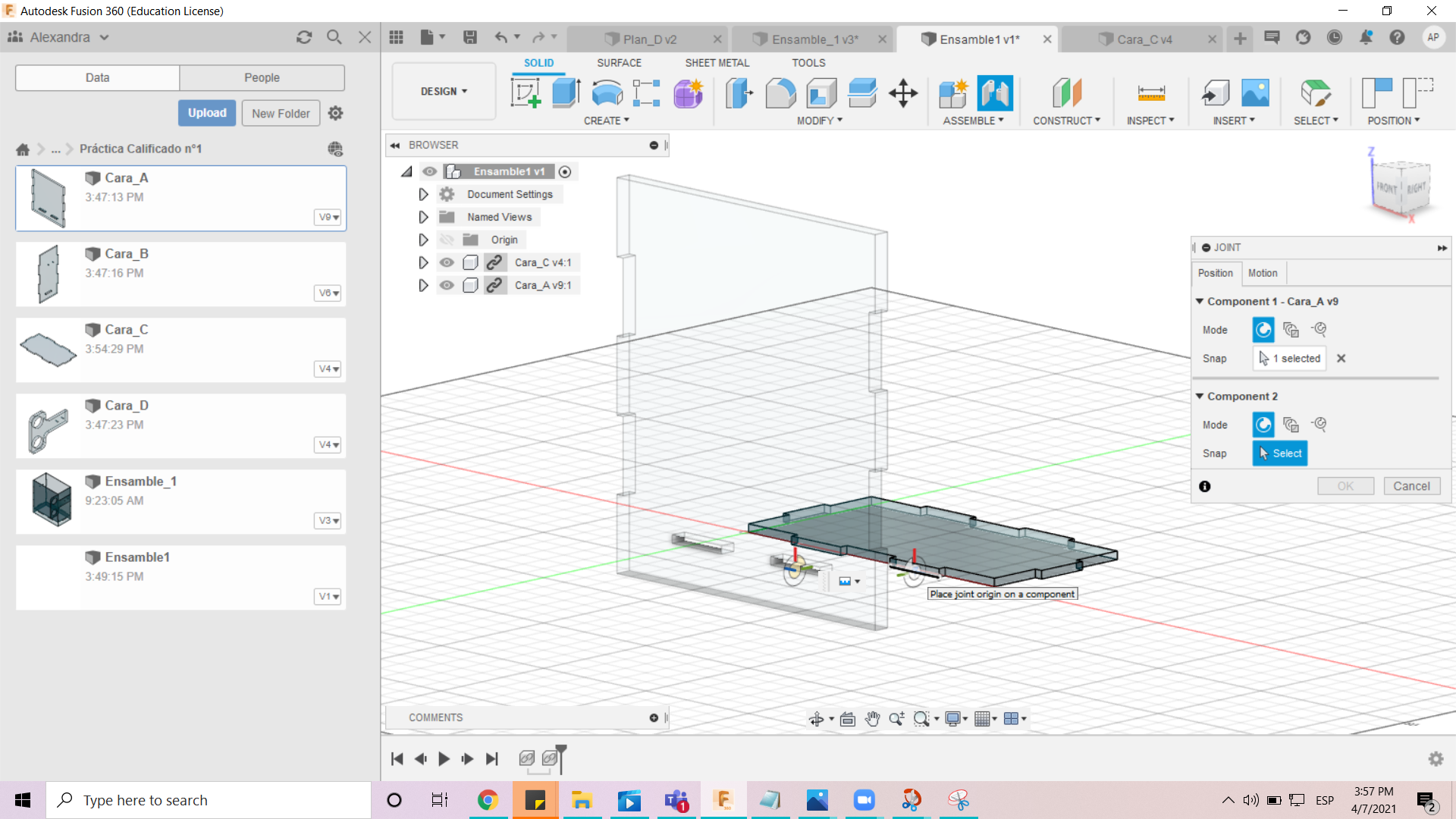Activate the Joint tool in Assemble

click(x=994, y=93)
